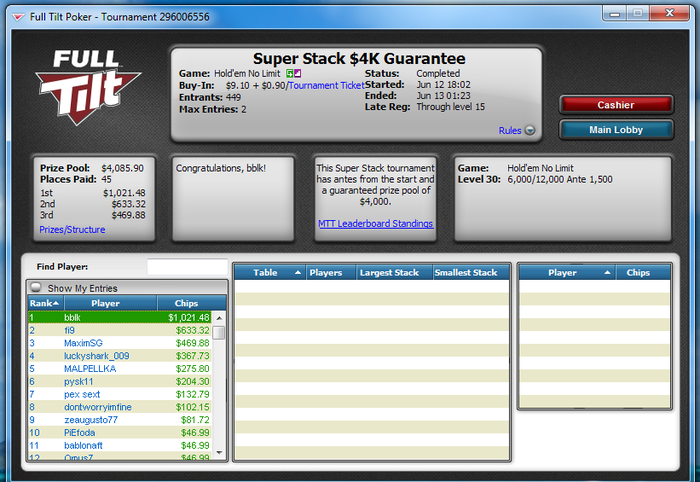
Task: Open the Cashier
Action: [x=616, y=105]
